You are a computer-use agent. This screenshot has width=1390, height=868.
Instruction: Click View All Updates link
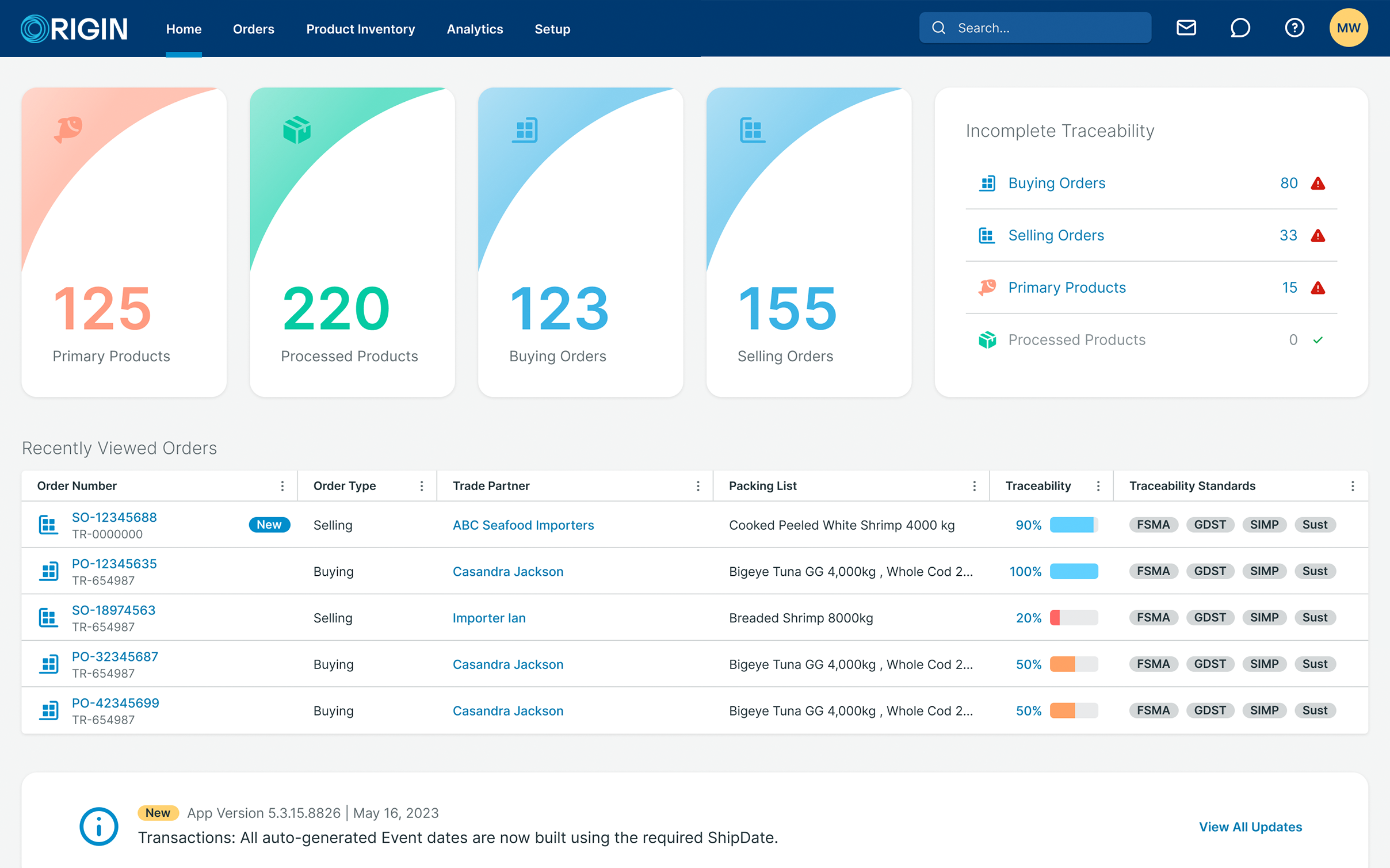coord(1250,827)
